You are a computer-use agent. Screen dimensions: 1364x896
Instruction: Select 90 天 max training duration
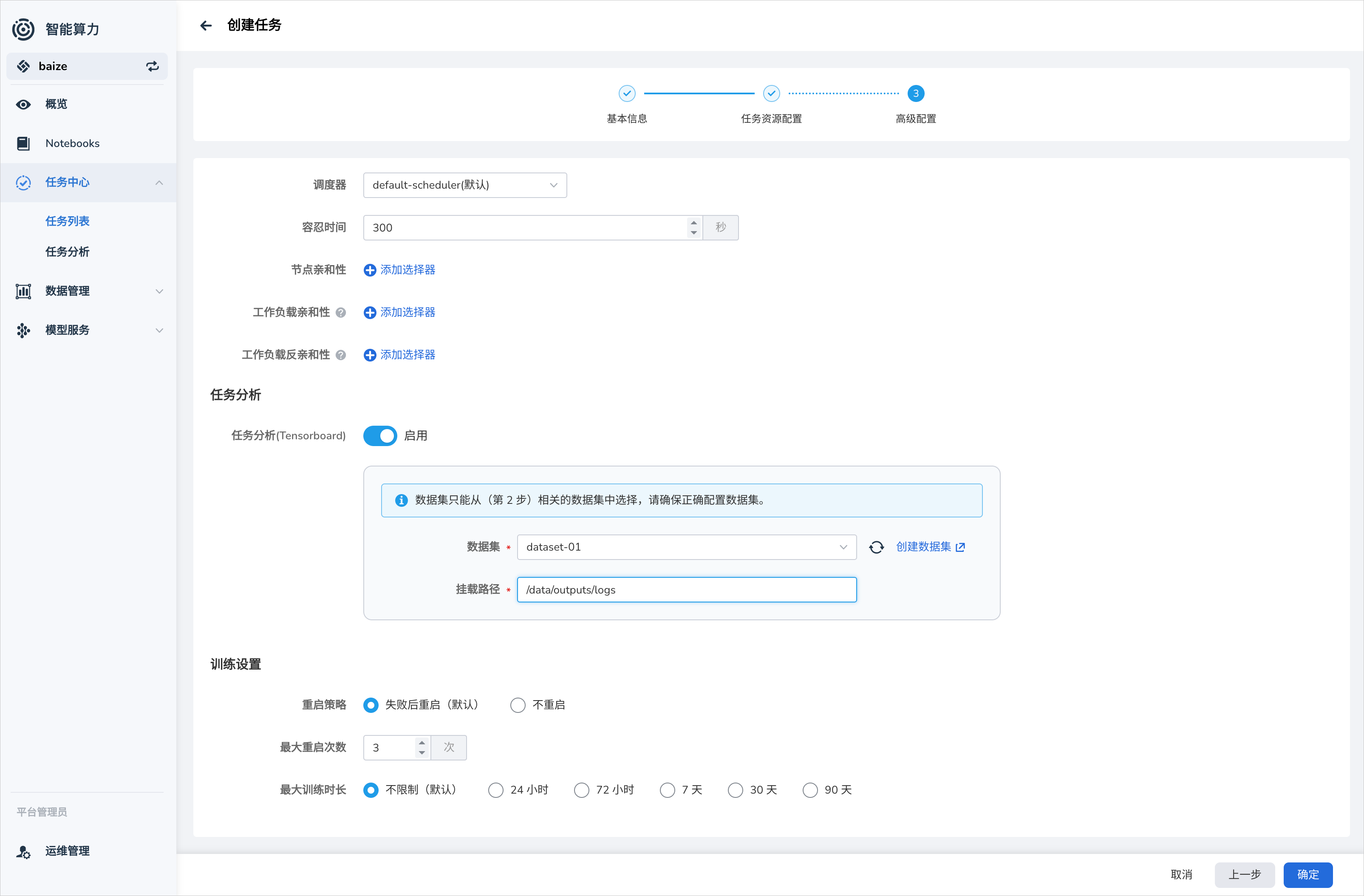[x=810, y=790]
